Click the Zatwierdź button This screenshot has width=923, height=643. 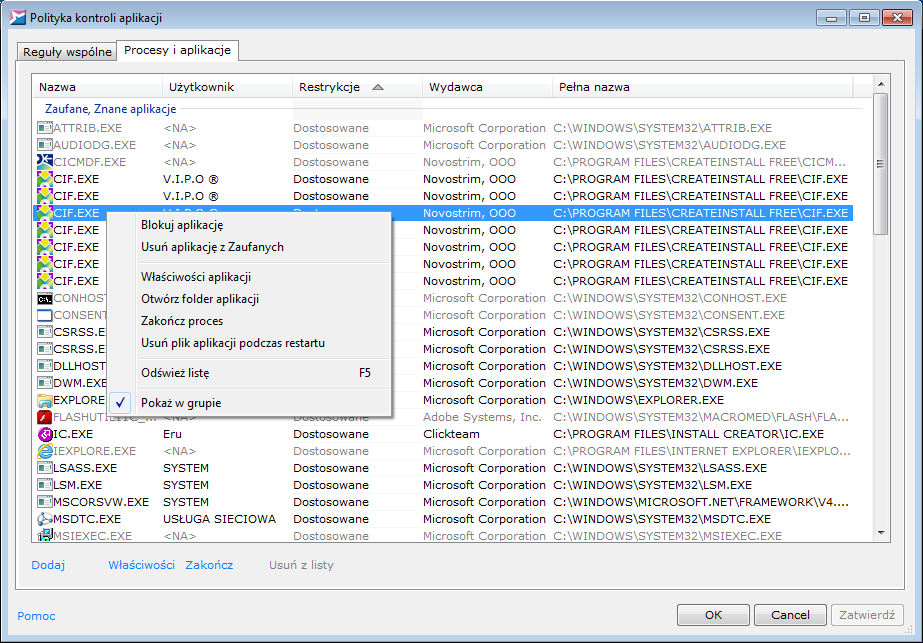867,615
